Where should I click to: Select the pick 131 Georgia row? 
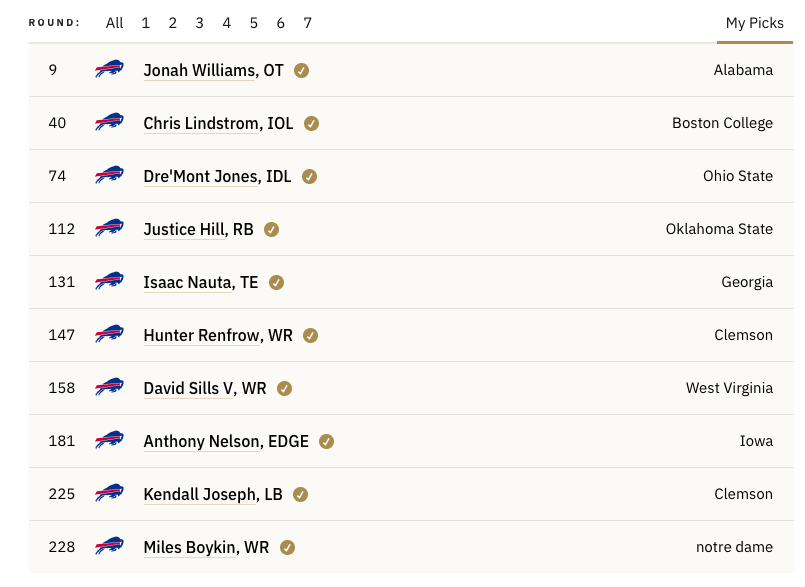[x=411, y=282]
